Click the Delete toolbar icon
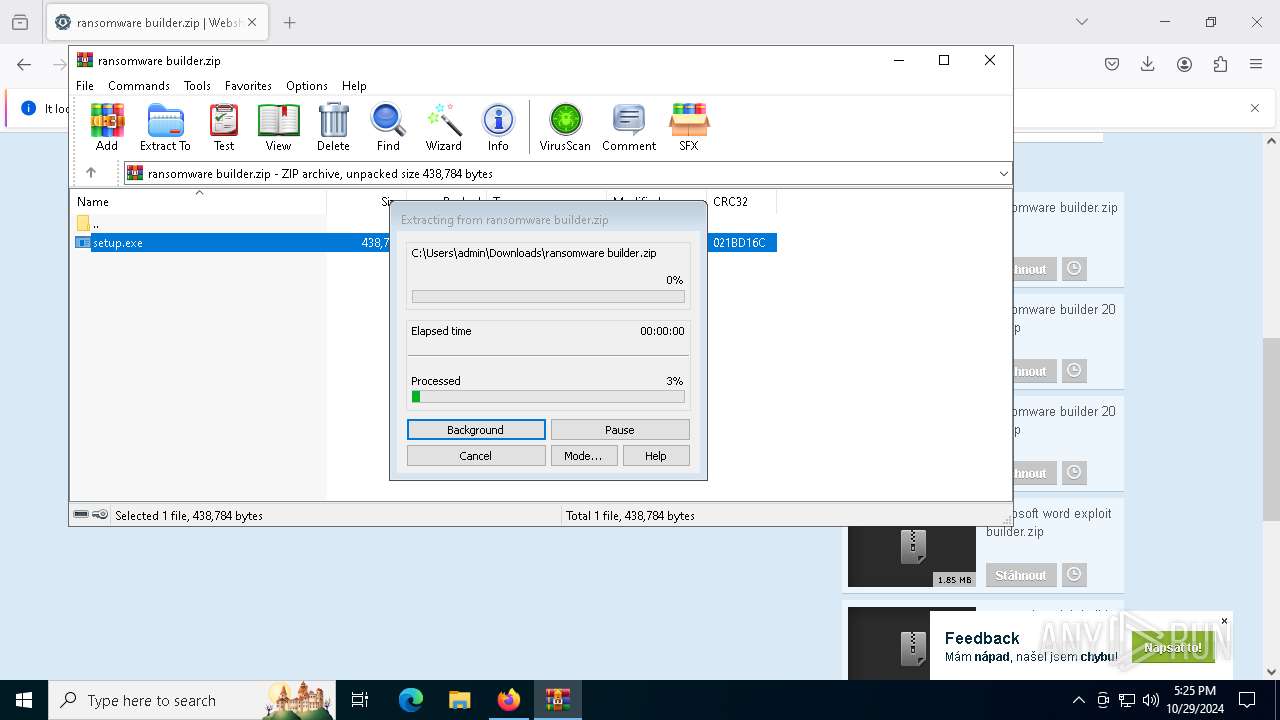The image size is (1280, 720). pos(333,127)
